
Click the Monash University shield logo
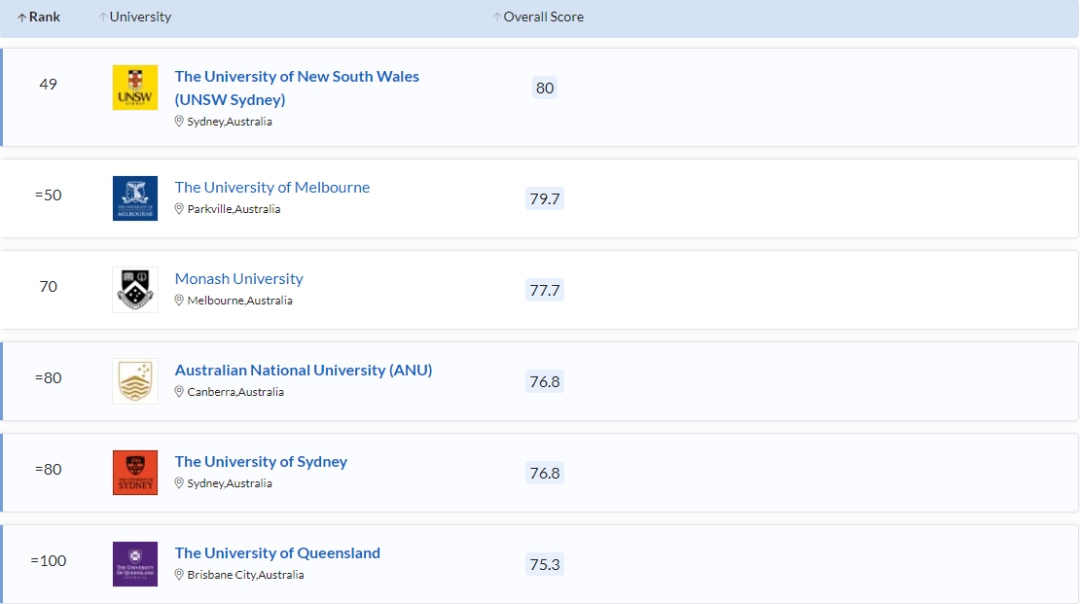(x=135, y=290)
